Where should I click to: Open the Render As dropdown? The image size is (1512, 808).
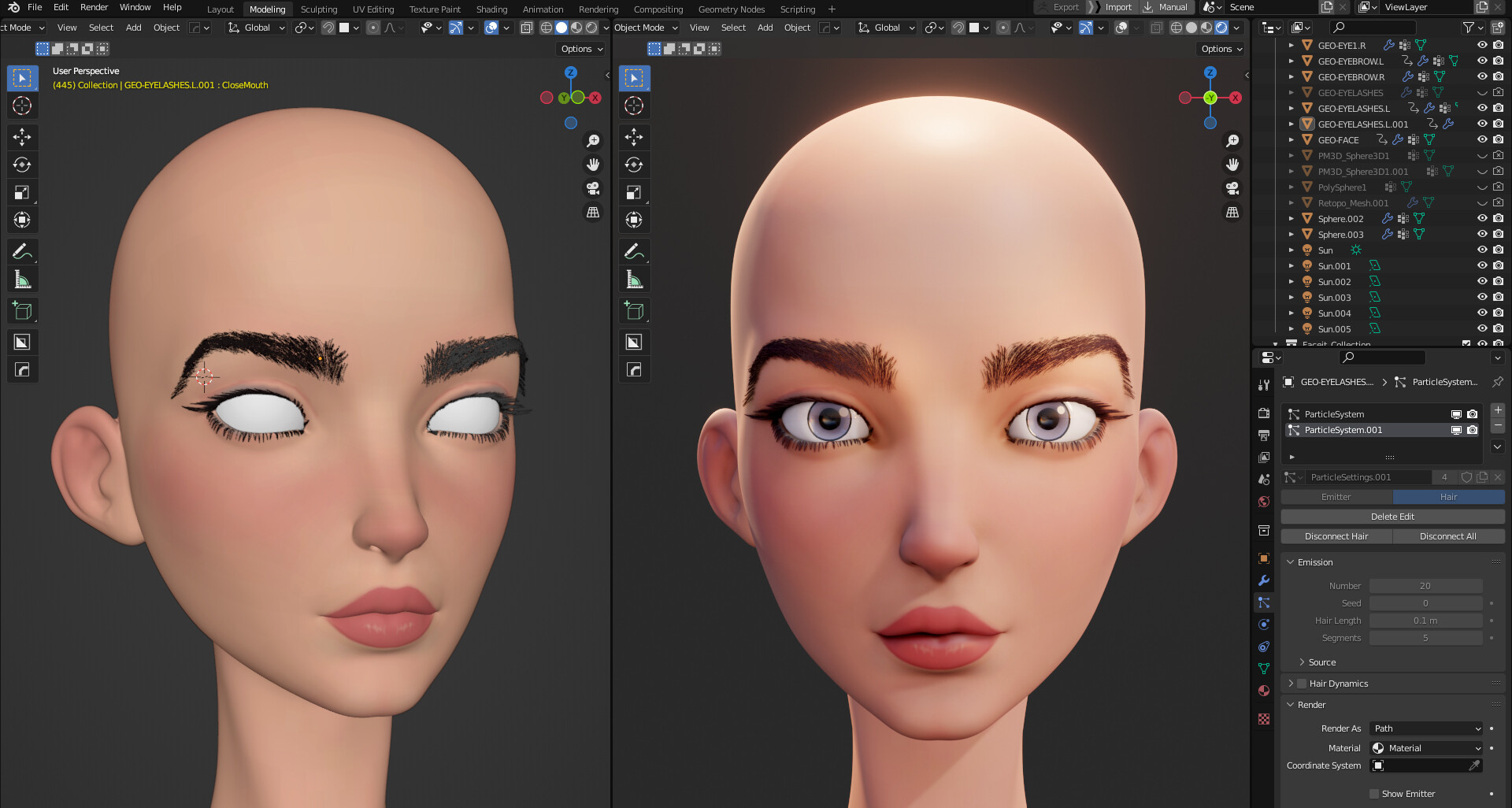[1425, 728]
